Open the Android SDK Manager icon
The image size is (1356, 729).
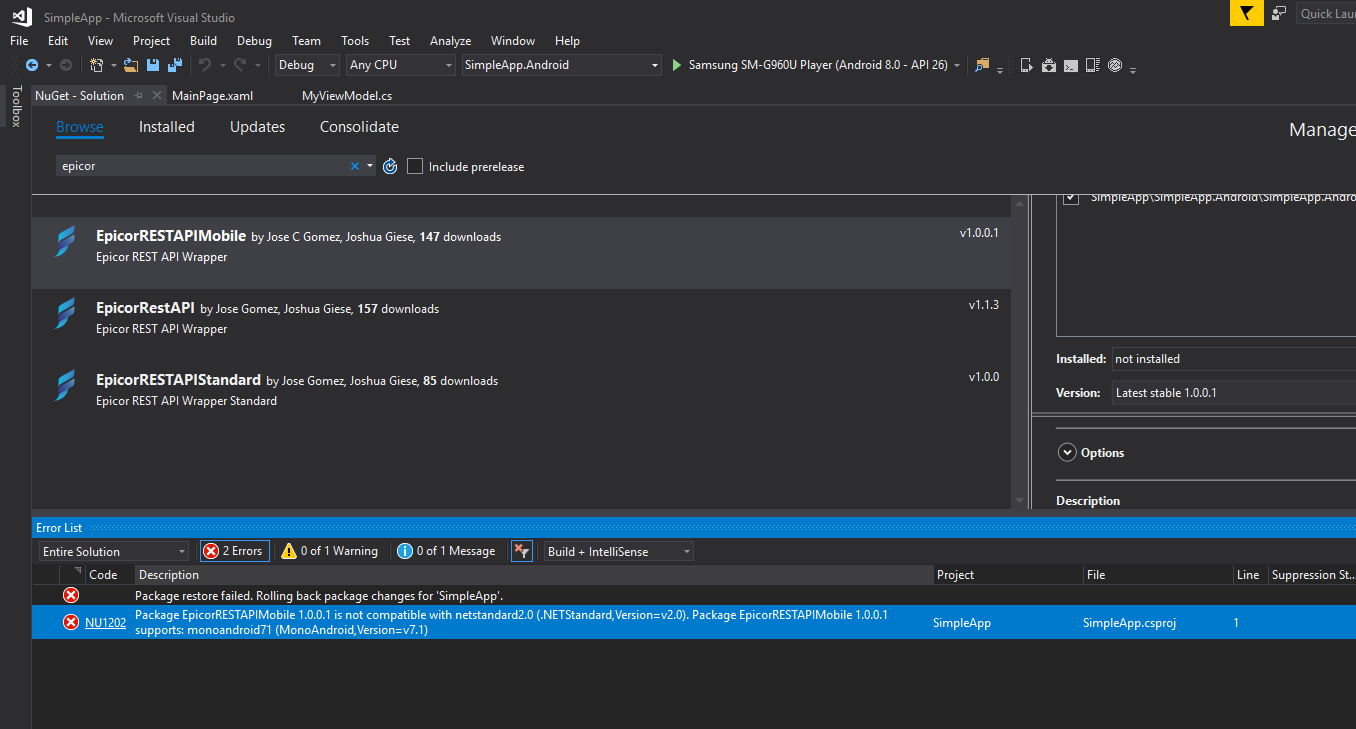tap(1049, 65)
